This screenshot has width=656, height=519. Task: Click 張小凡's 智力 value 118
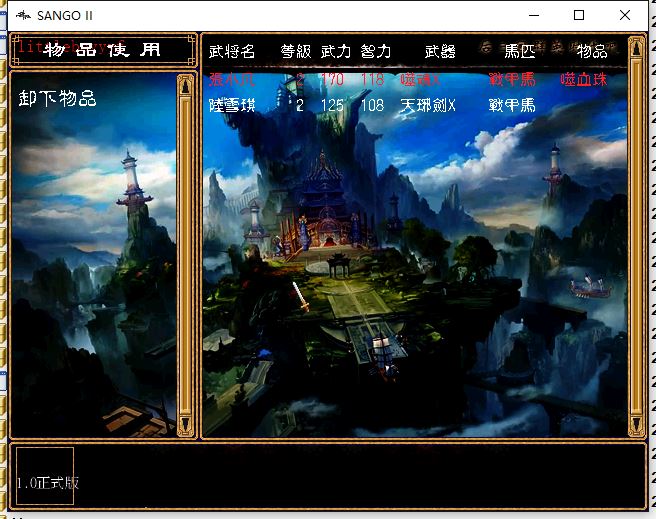[372, 79]
